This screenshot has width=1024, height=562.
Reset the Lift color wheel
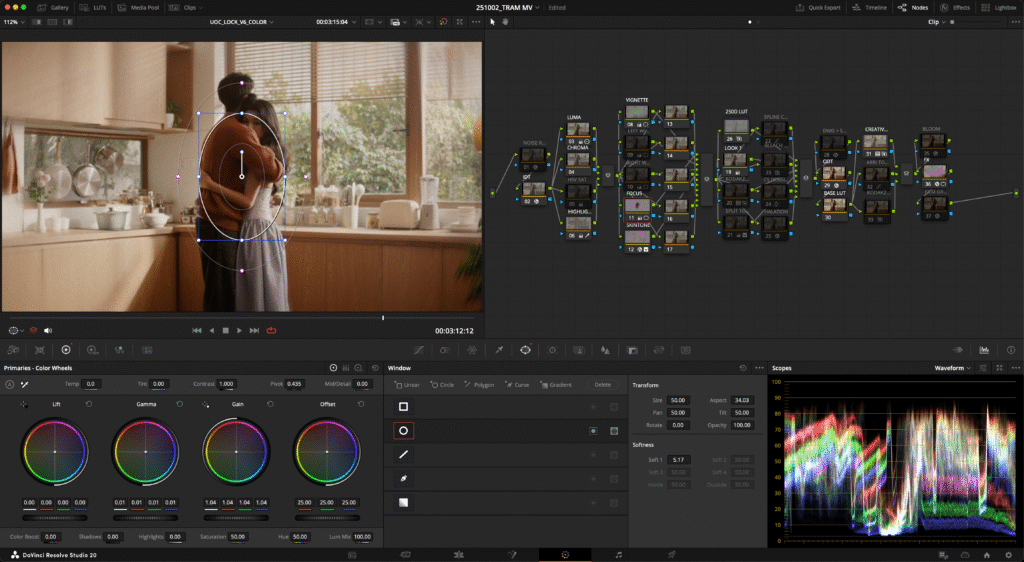click(x=89, y=404)
